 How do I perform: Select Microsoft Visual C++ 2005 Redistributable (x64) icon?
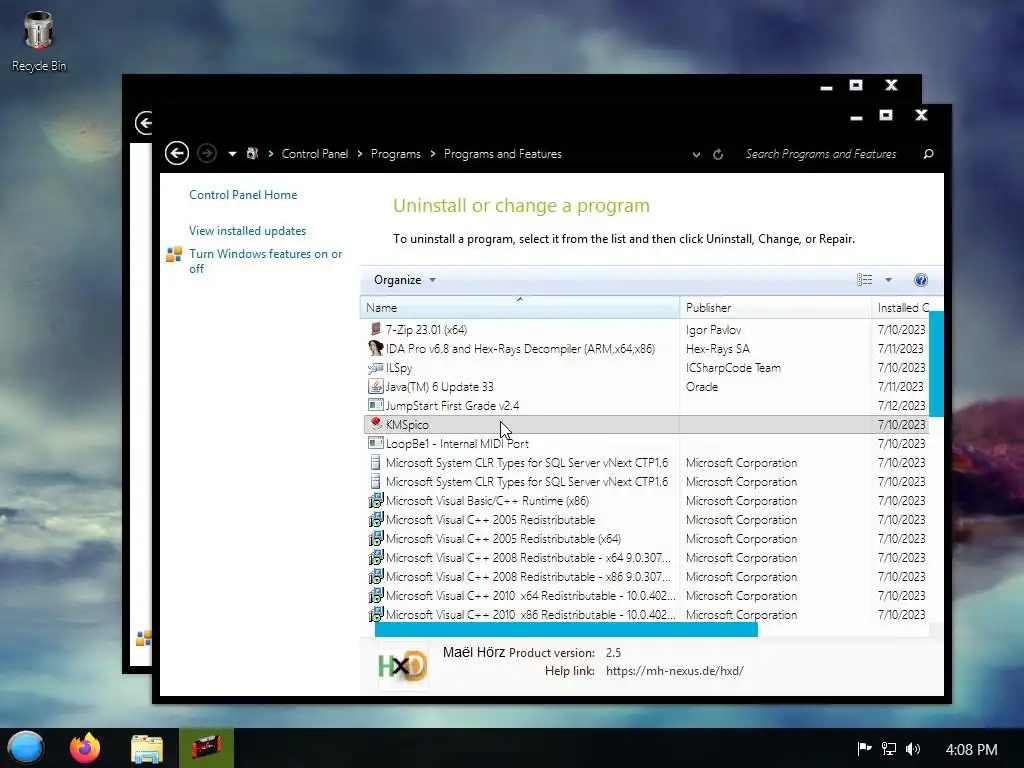point(376,538)
